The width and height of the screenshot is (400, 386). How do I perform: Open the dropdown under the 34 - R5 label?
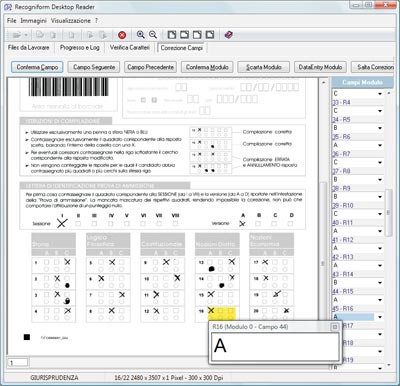coord(380,128)
